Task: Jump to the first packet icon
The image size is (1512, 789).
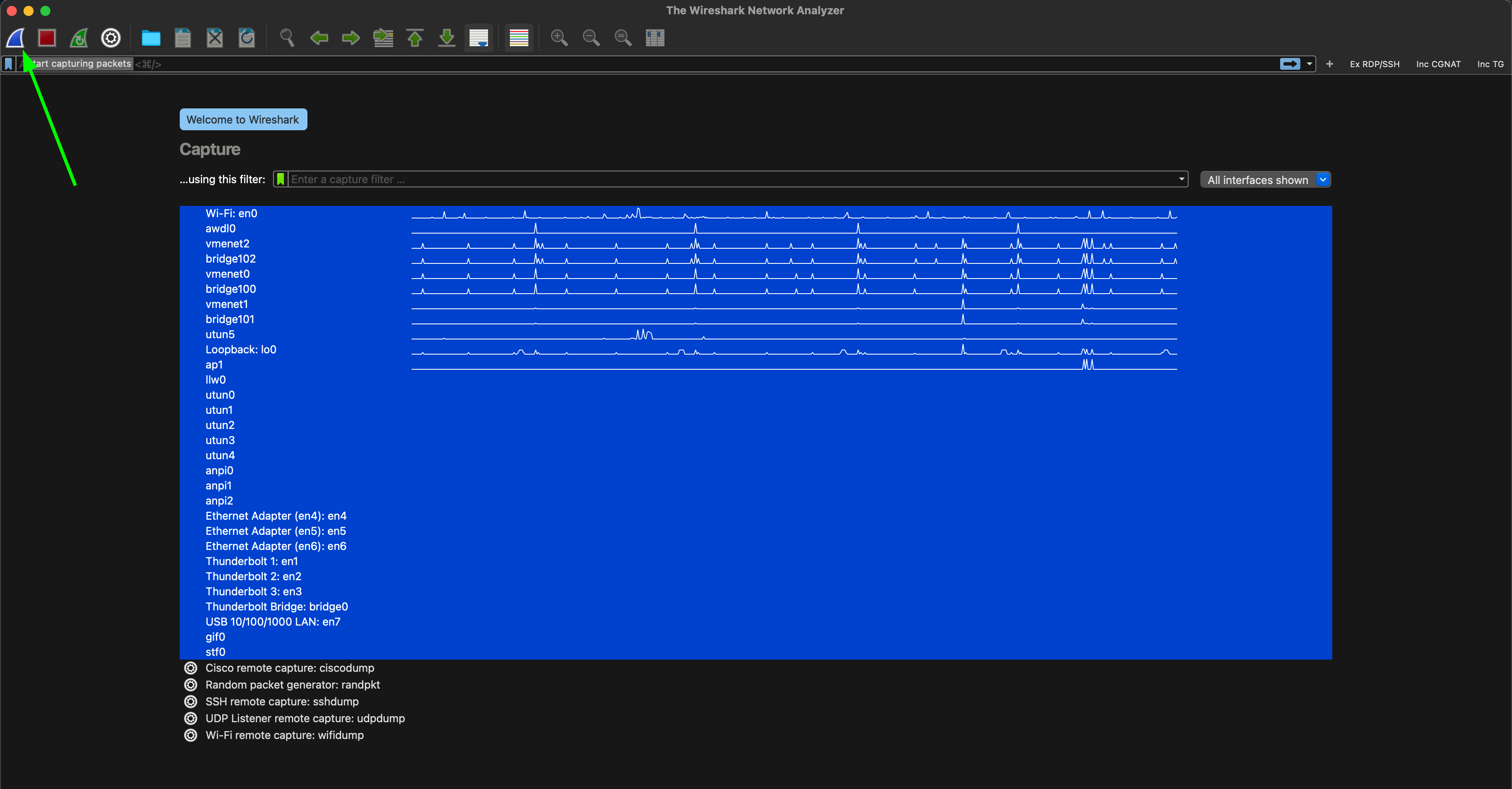Action: click(415, 38)
